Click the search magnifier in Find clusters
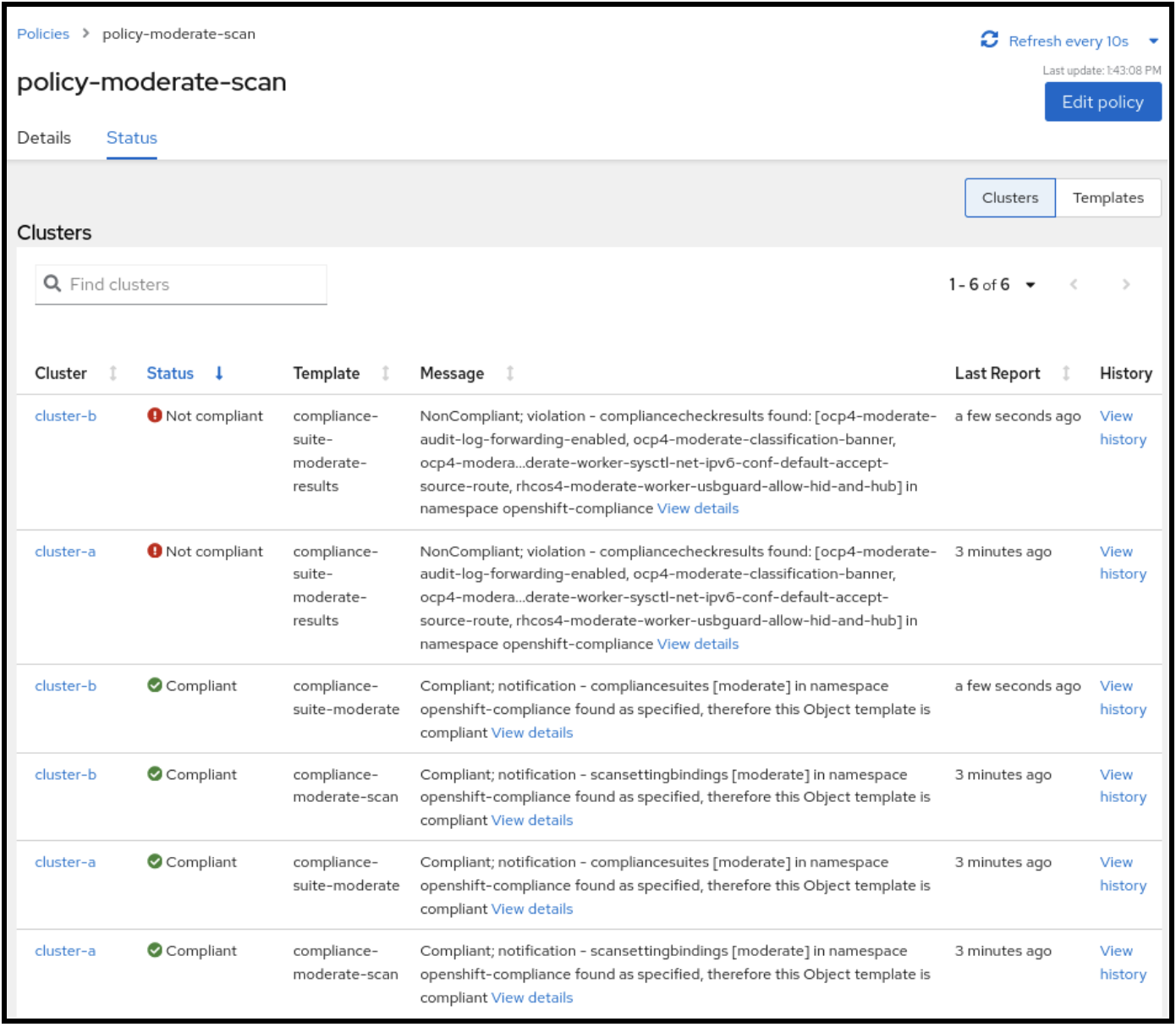 click(52, 283)
